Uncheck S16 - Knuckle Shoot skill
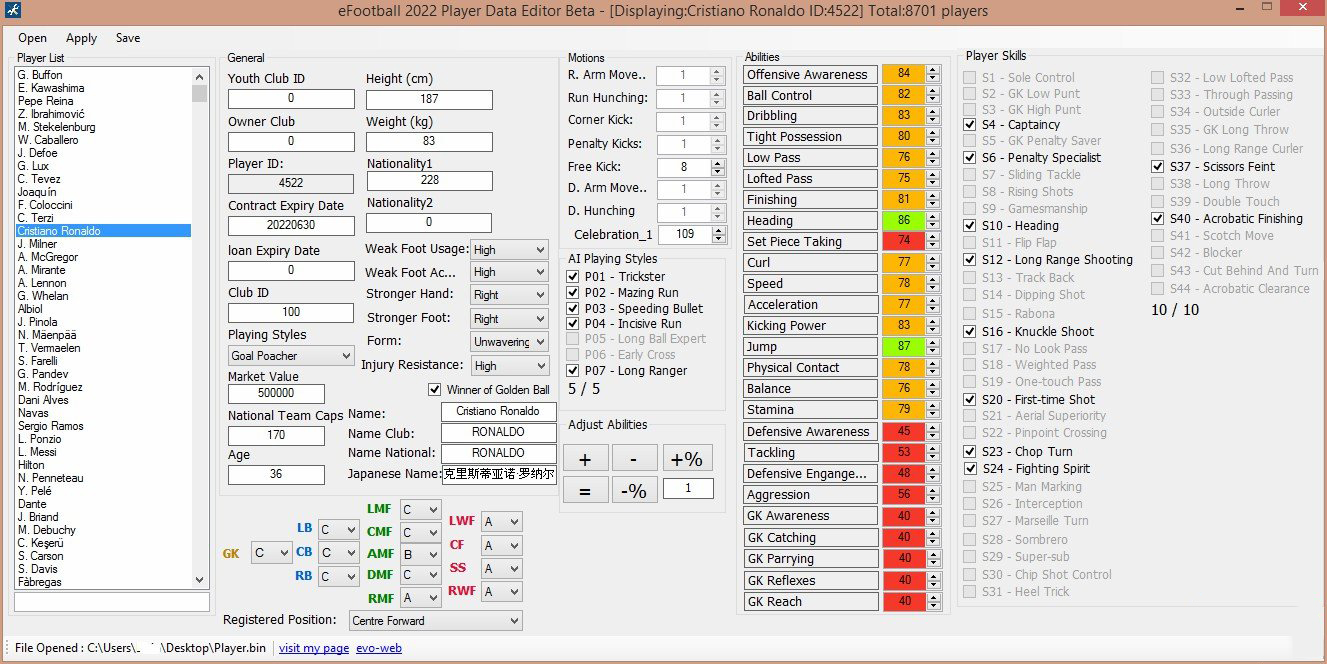The height and width of the screenshot is (664, 1327). (x=970, y=331)
